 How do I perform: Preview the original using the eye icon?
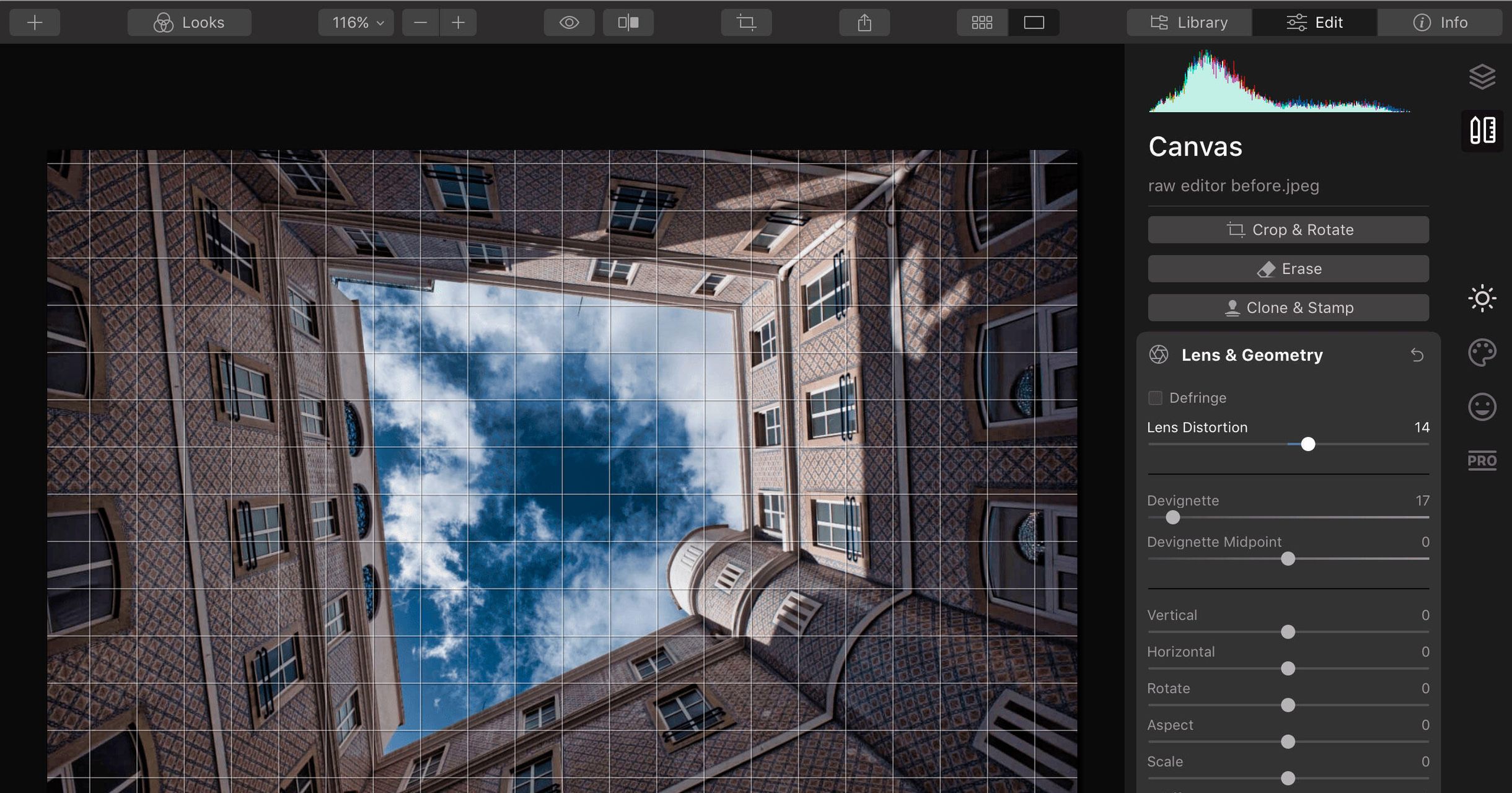pyautogui.click(x=568, y=22)
